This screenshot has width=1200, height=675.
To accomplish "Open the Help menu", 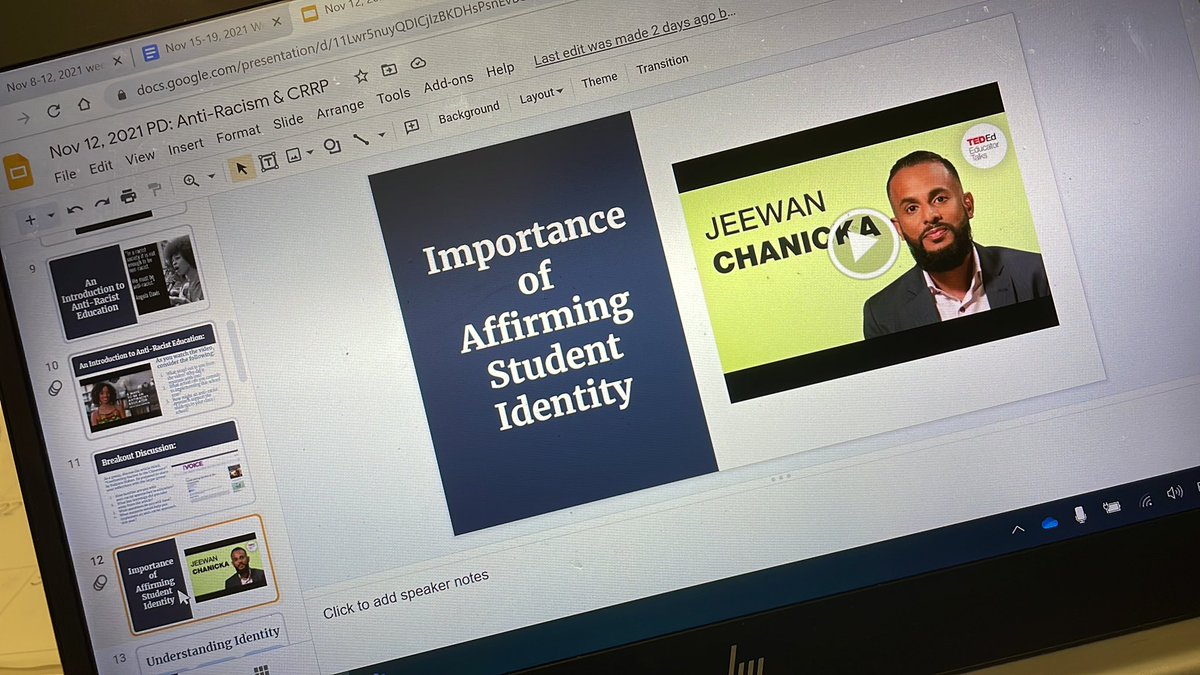I will click(500, 70).
